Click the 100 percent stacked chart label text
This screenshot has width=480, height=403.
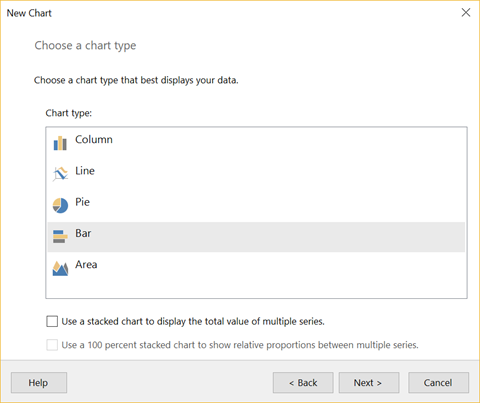pyautogui.click(x=240, y=345)
